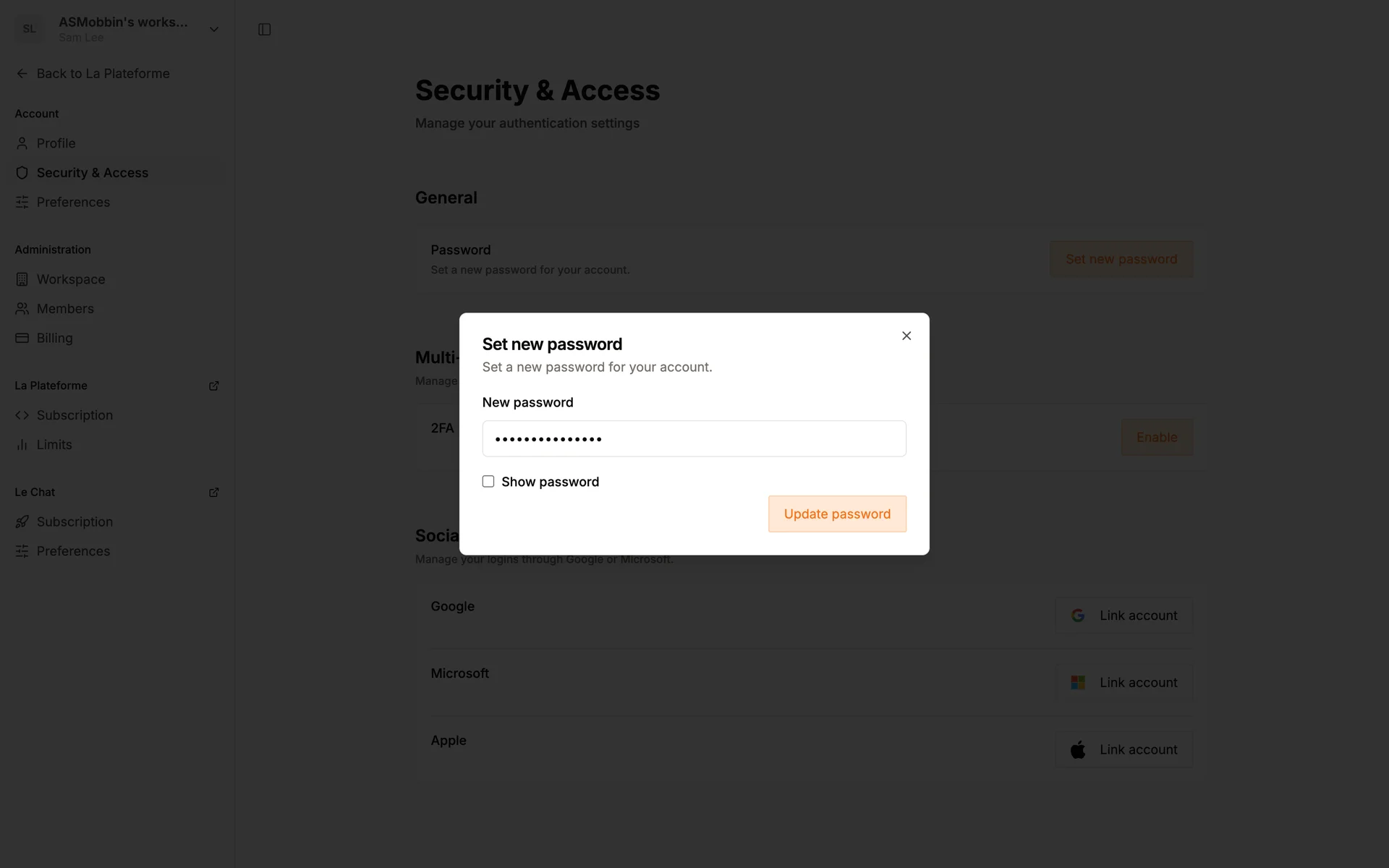Open Workspace administration settings

pyautogui.click(x=71, y=279)
